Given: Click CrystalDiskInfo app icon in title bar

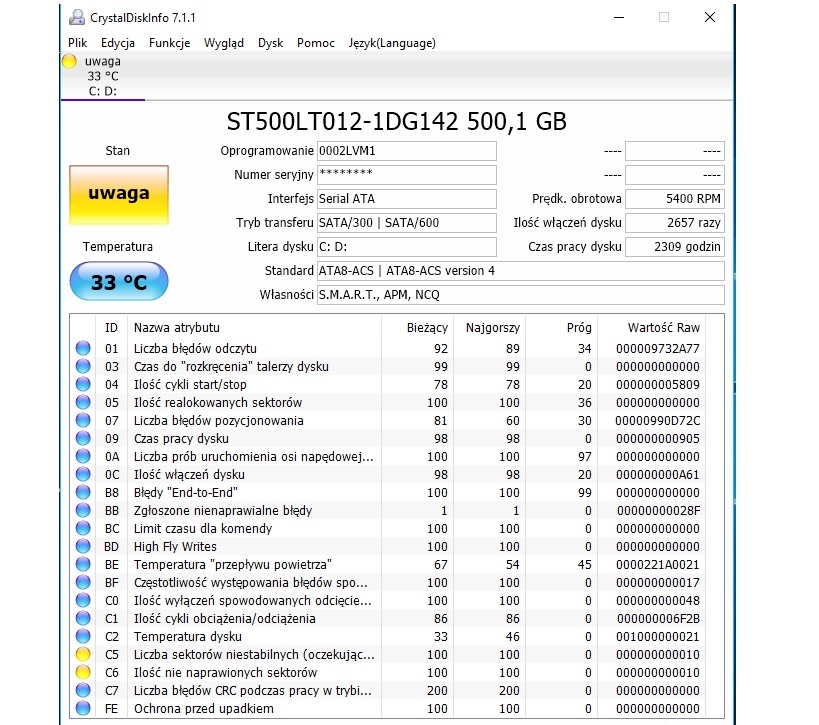Looking at the screenshot, I should pos(77,17).
